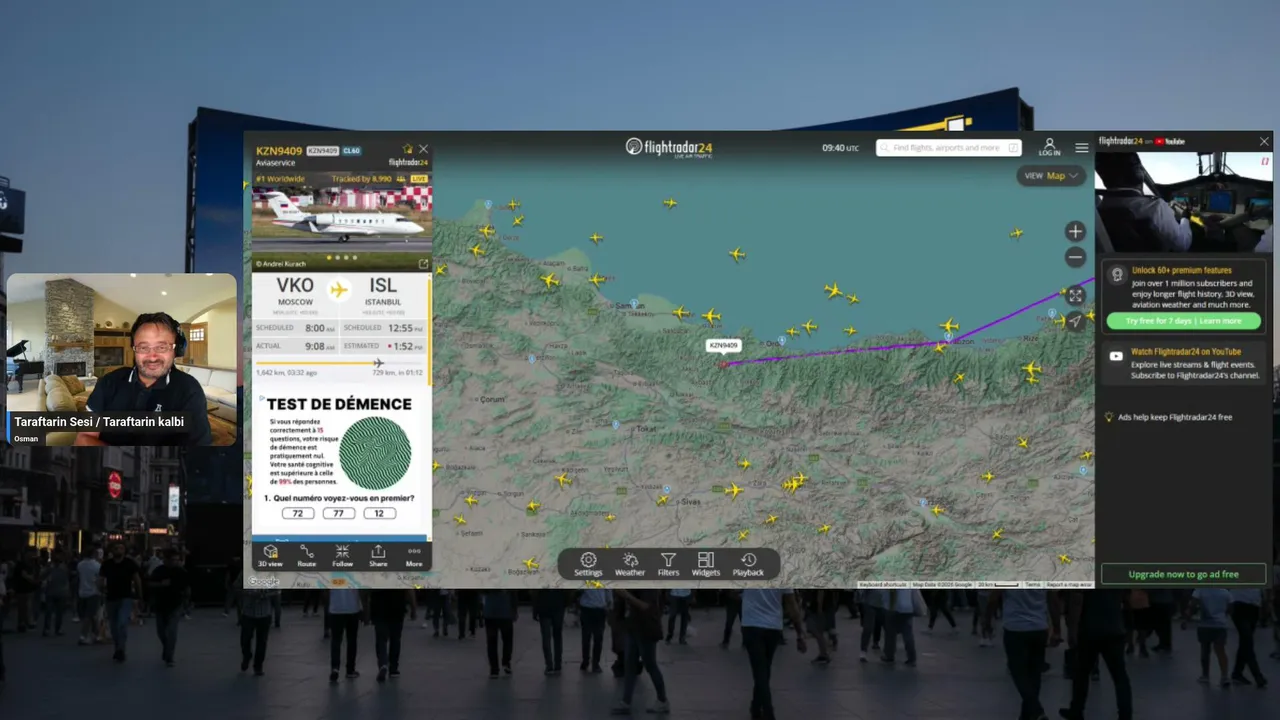Click the yellow plane icon between airports

(x=339, y=290)
